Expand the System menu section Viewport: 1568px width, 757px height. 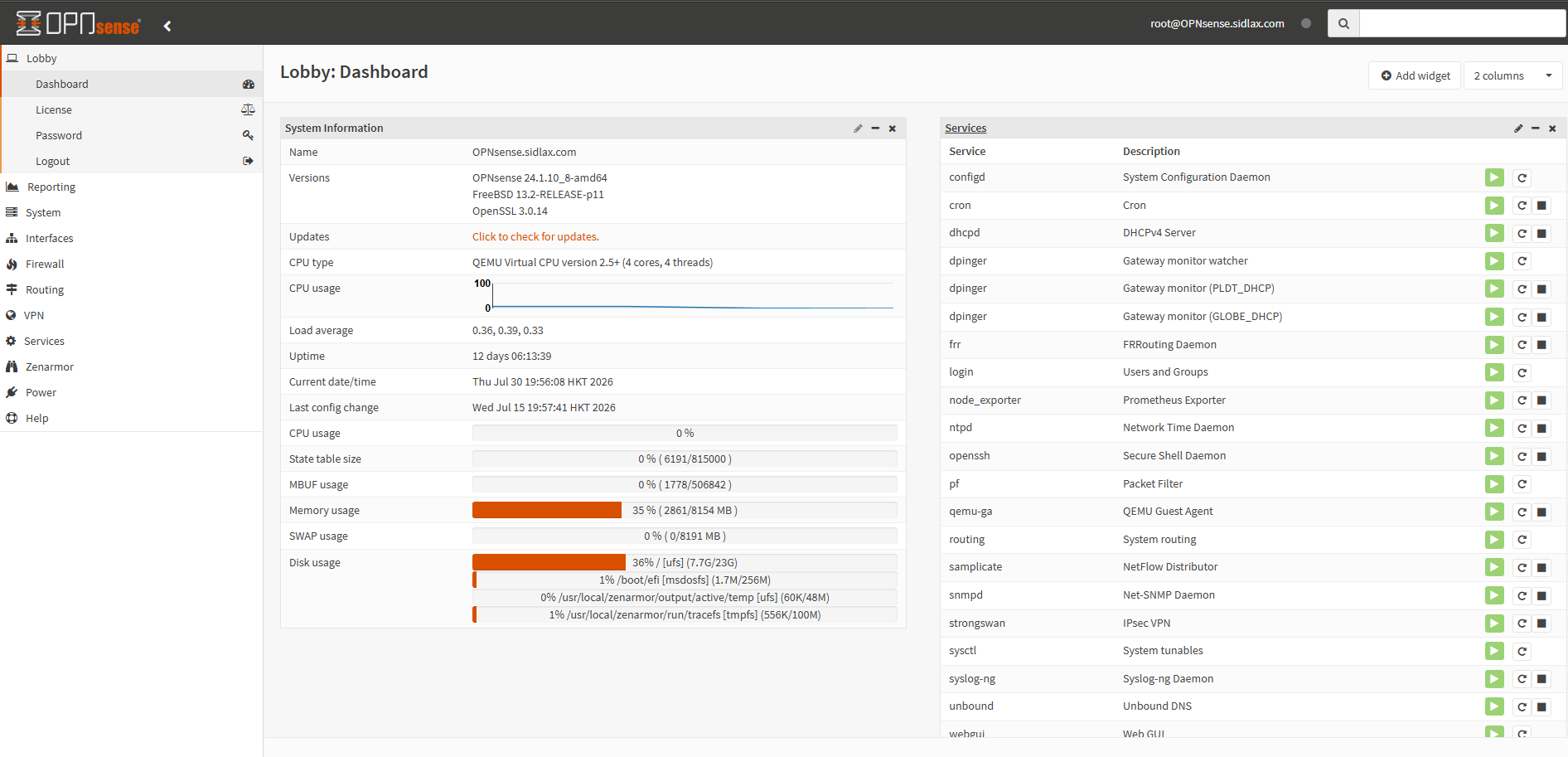132,212
